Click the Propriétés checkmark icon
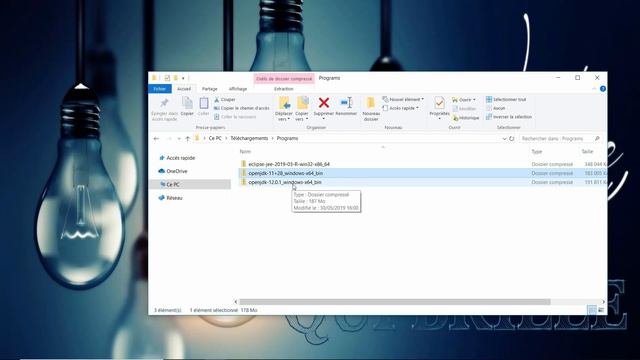The height and width of the screenshot is (360, 640). point(439,102)
